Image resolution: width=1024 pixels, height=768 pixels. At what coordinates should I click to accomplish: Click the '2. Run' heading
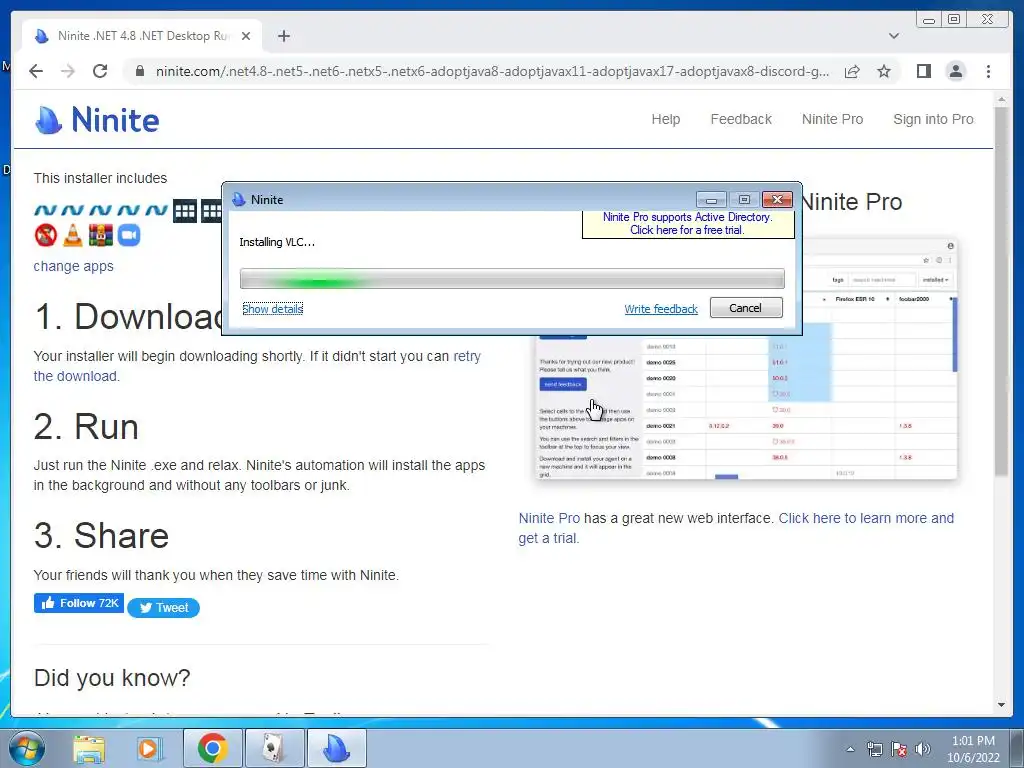coord(86,427)
